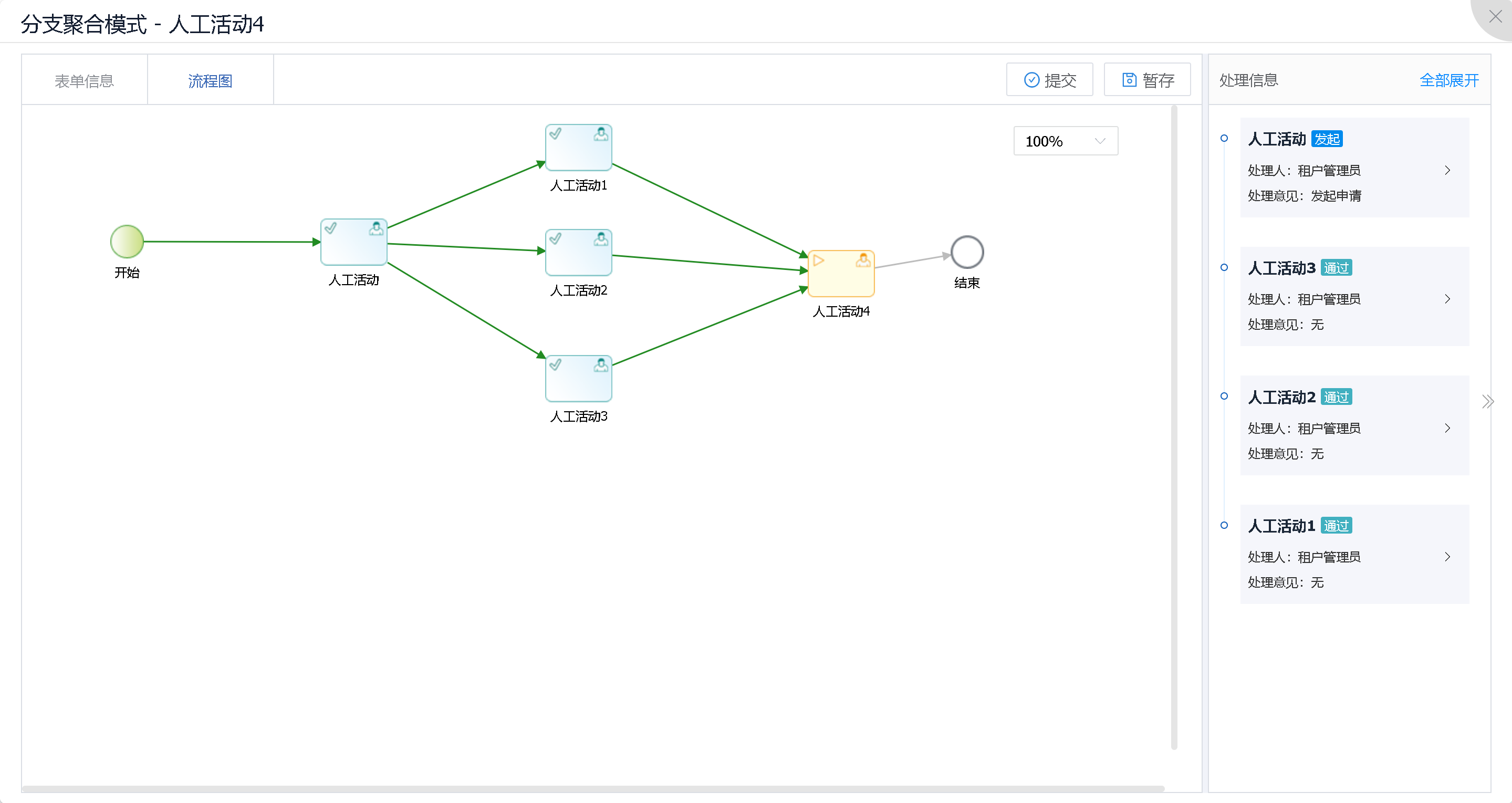
Task: Click the 提交 submit button
Action: (1049, 80)
